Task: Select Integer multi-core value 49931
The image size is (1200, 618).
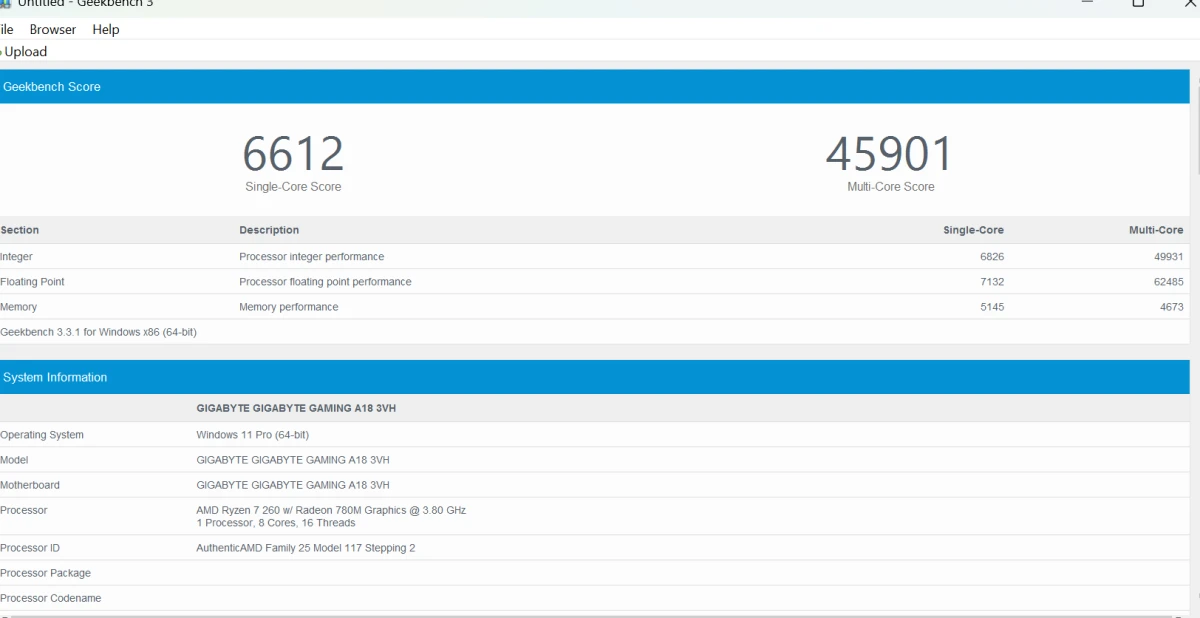Action: (x=1168, y=257)
